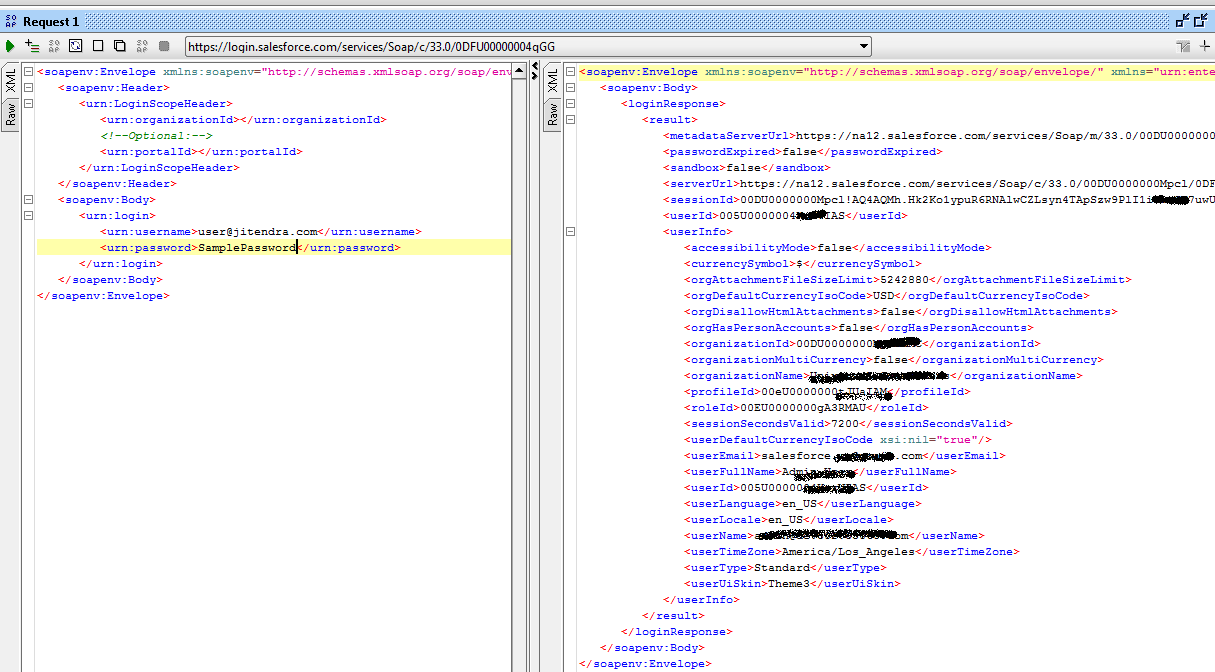The width and height of the screenshot is (1215, 672).
Task: Click the left window-dock icon in Request 1 title bar
Action: pyautogui.click(x=1183, y=20)
